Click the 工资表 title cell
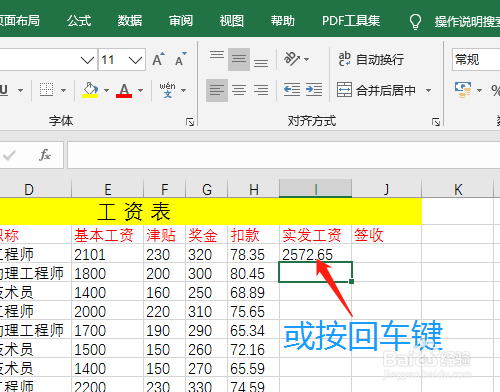500x392 pixels. pyautogui.click(x=211, y=211)
